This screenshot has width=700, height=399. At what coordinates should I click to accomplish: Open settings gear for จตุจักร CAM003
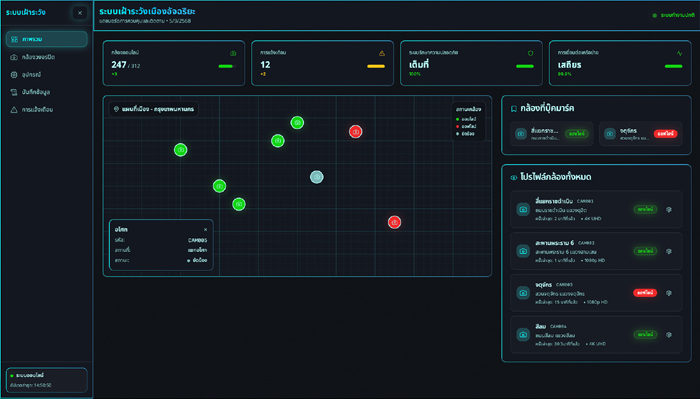click(669, 293)
